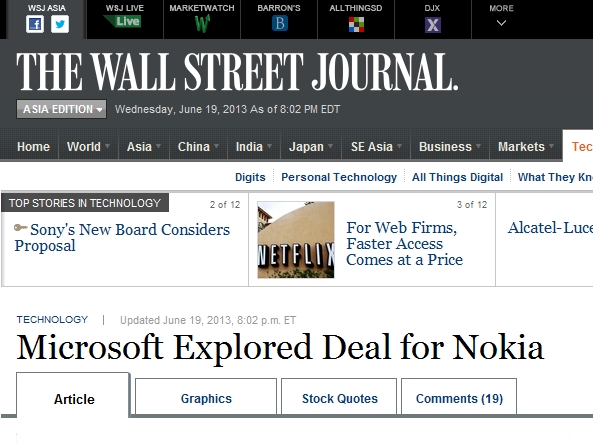
Task: Open the Markets navigation dropdown
Action: (526, 146)
